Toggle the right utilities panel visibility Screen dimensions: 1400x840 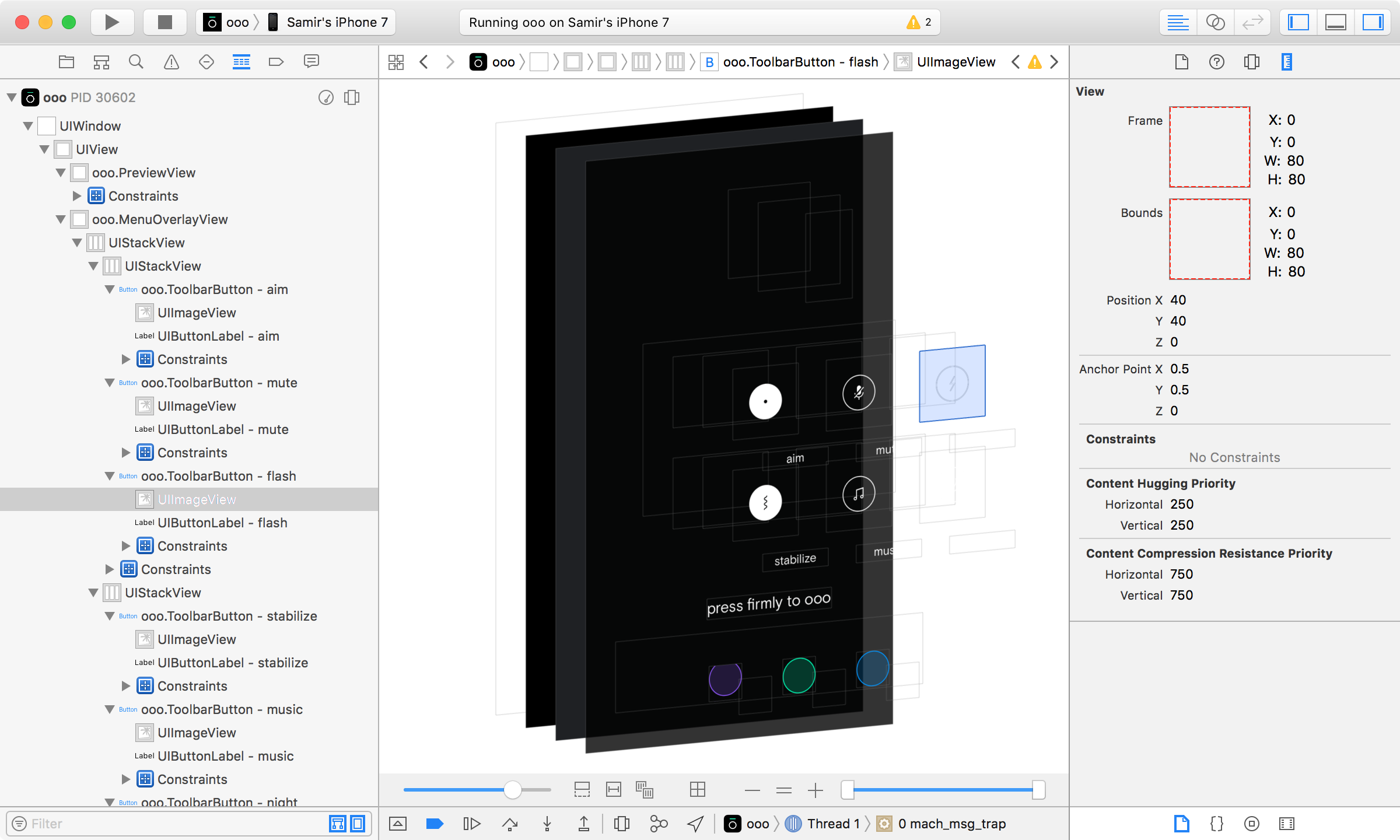pyautogui.click(x=1372, y=22)
